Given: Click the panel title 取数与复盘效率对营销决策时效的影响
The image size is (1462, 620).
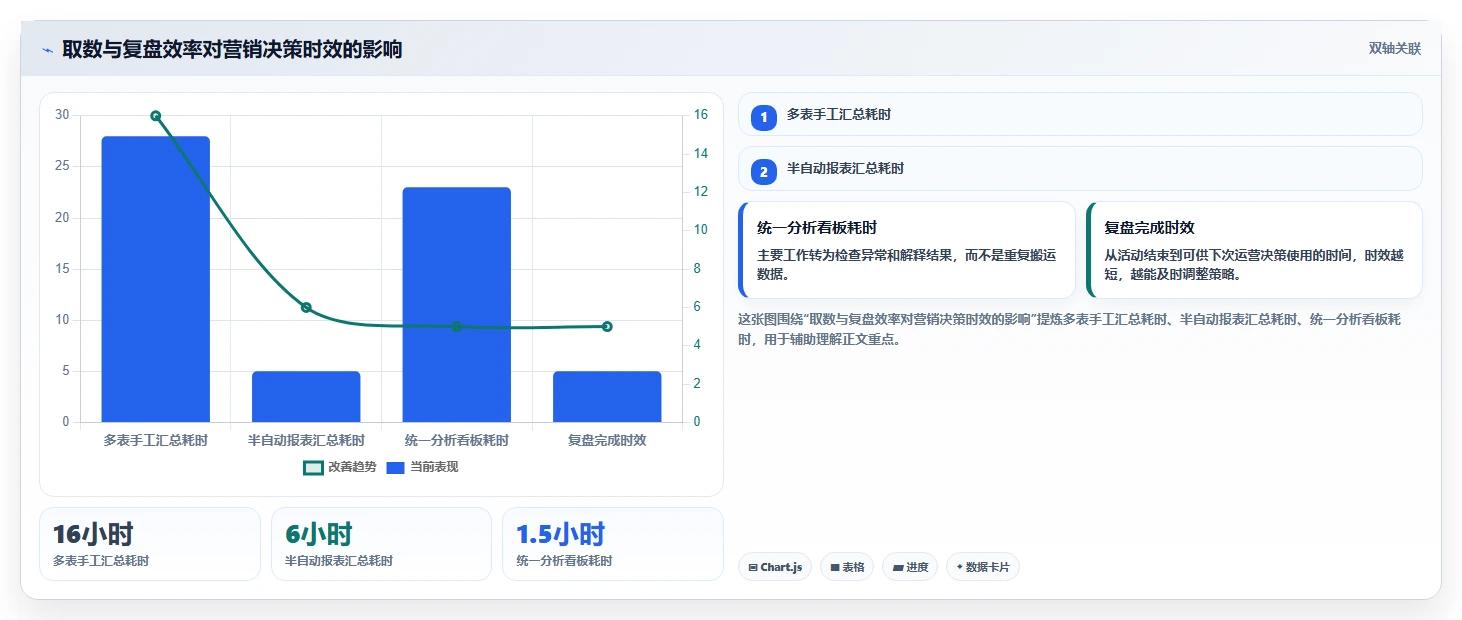Looking at the screenshot, I should [232, 50].
